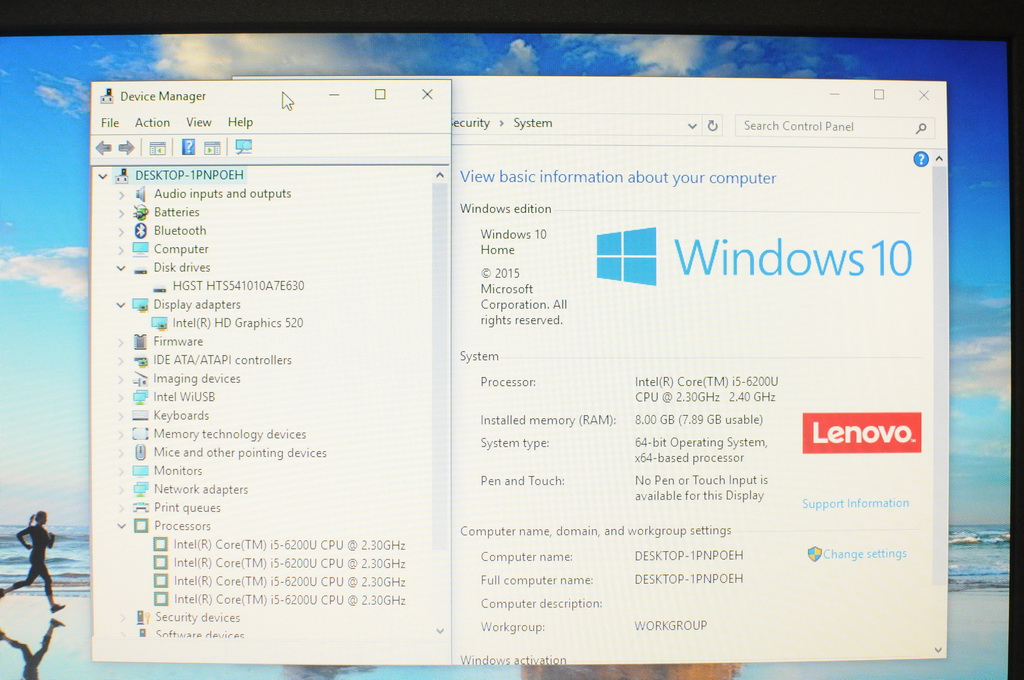Open the Action menu

[x=152, y=123]
